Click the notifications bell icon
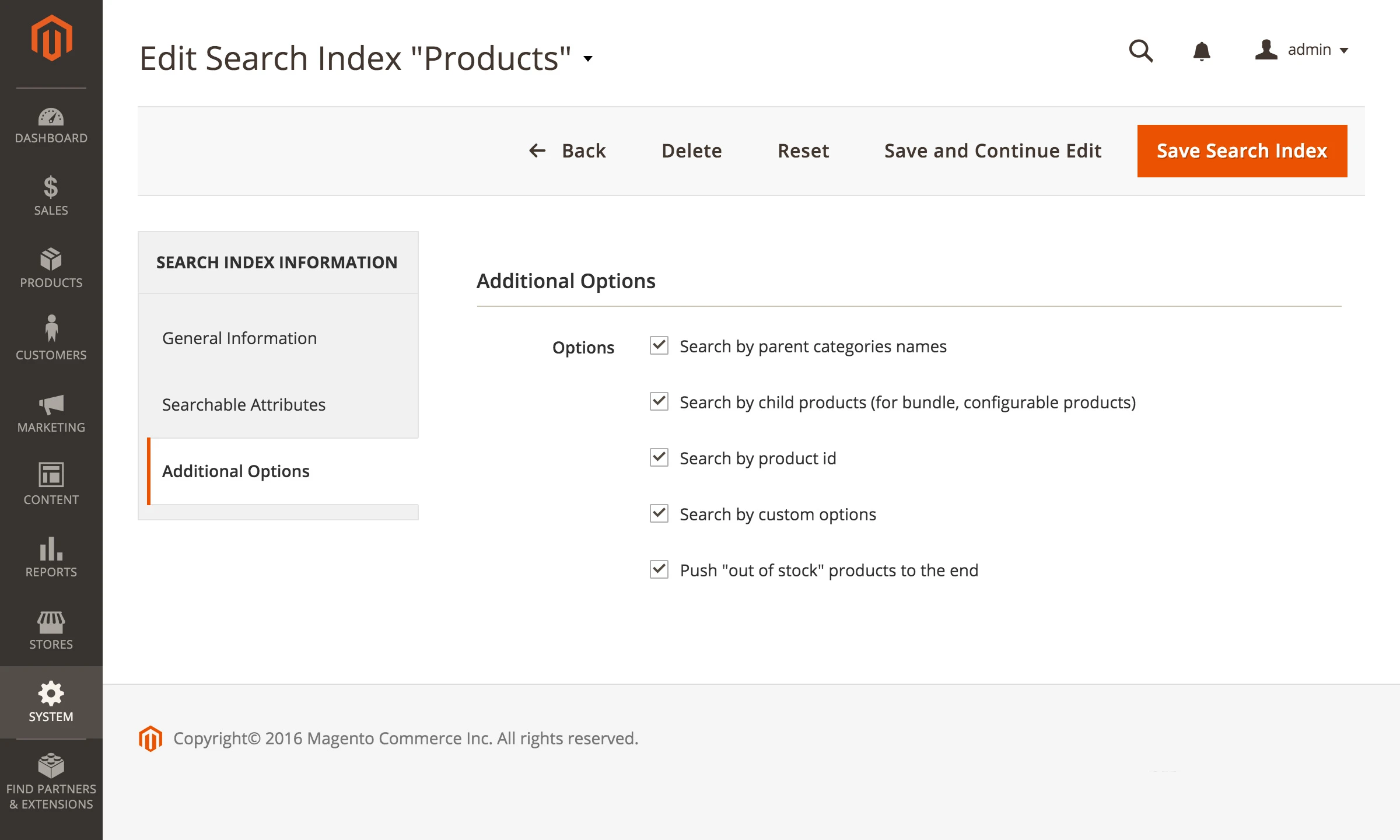This screenshot has height=840, width=1400. [x=1201, y=51]
